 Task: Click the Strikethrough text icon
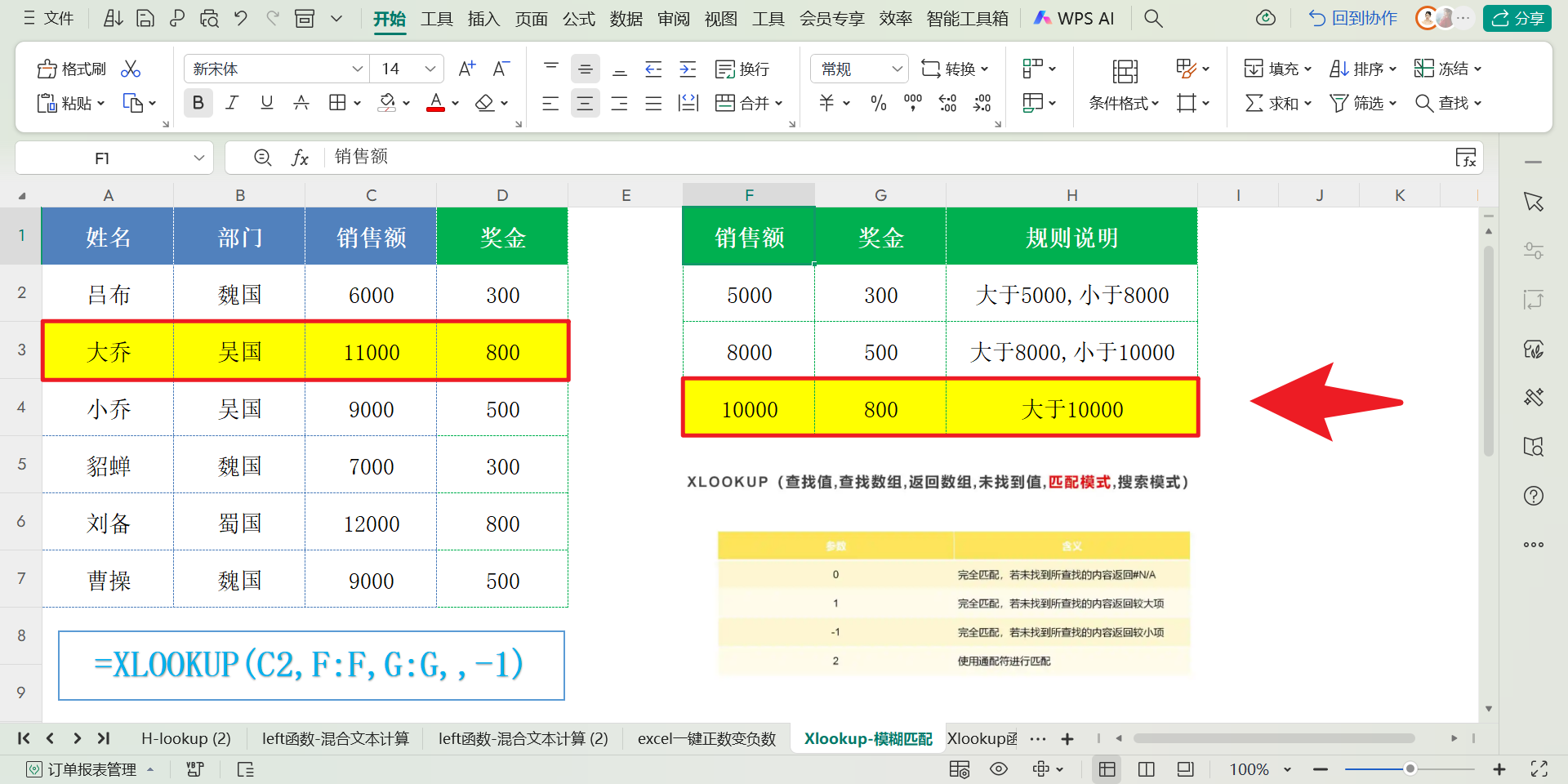click(x=301, y=103)
